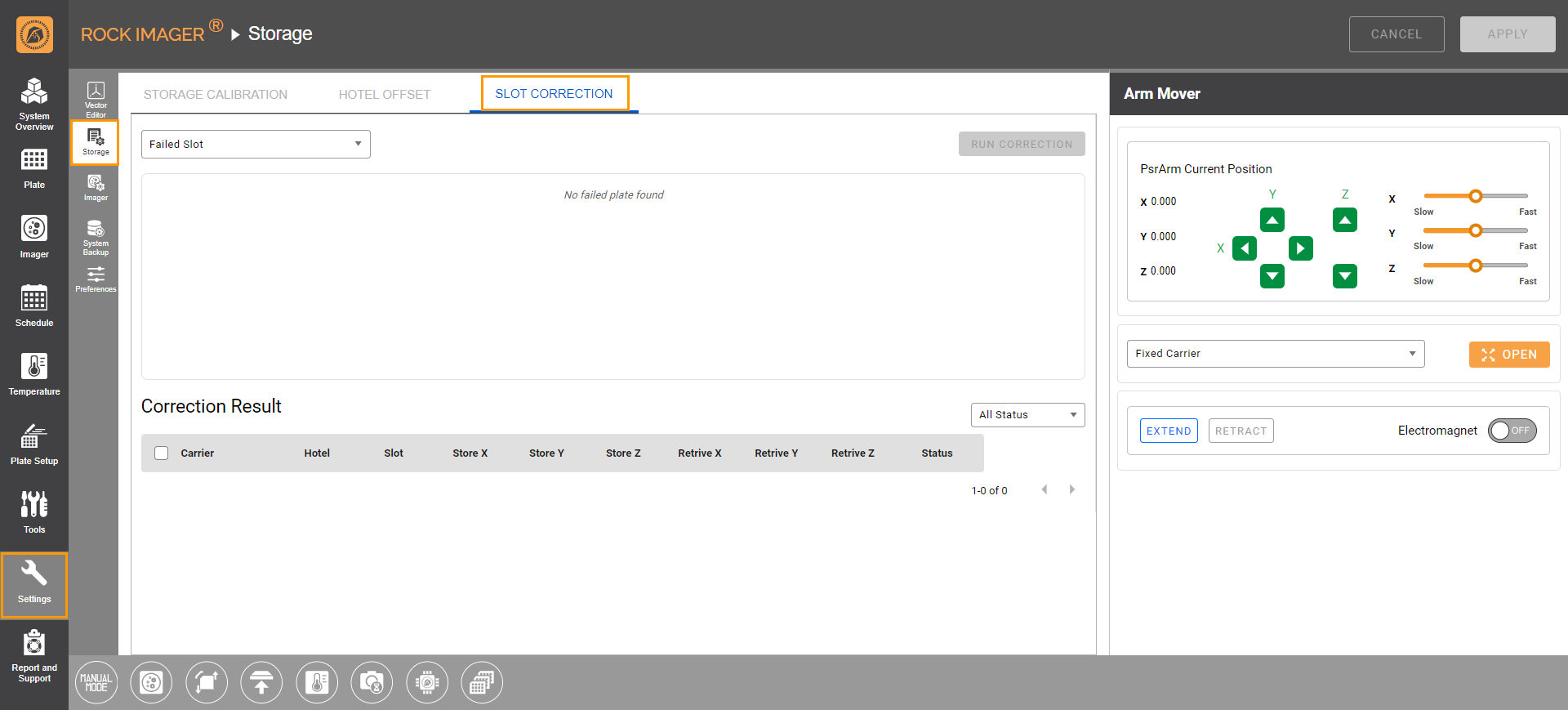
Task: Open the Vector Editor settings icon
Action: click(96, 98)
